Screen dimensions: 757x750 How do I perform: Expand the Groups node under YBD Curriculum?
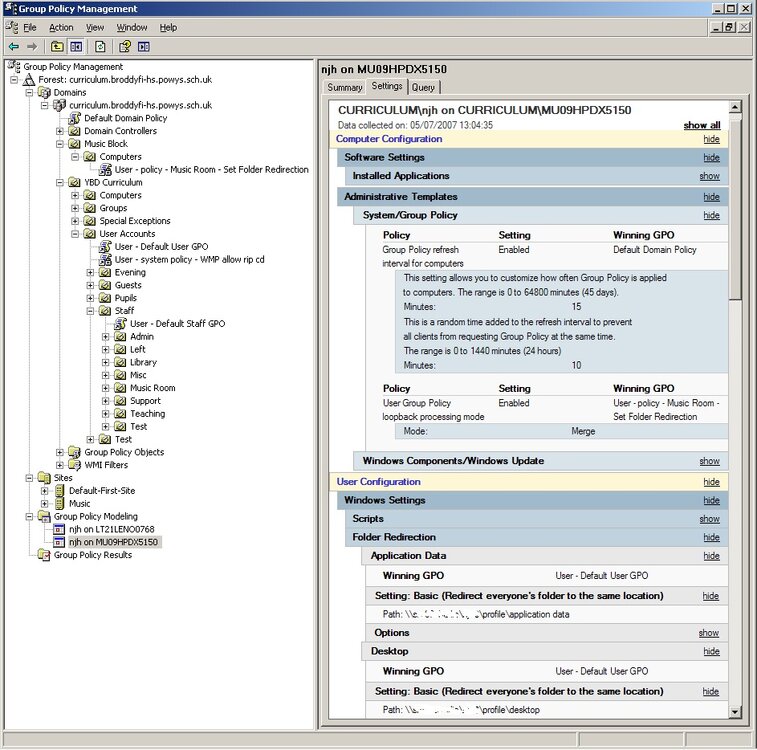click(x=75, y=208)
